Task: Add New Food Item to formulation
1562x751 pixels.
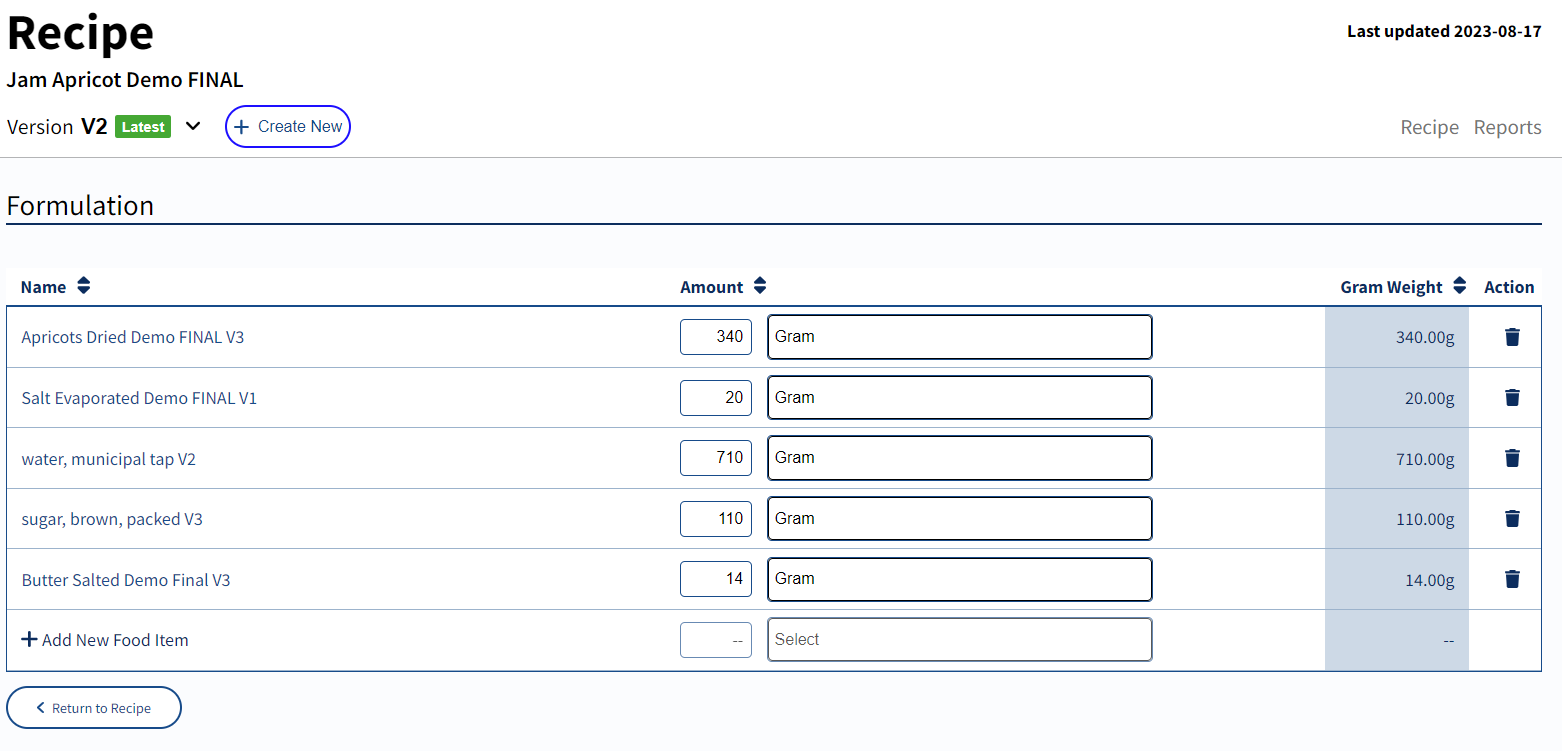Action: 105,640
